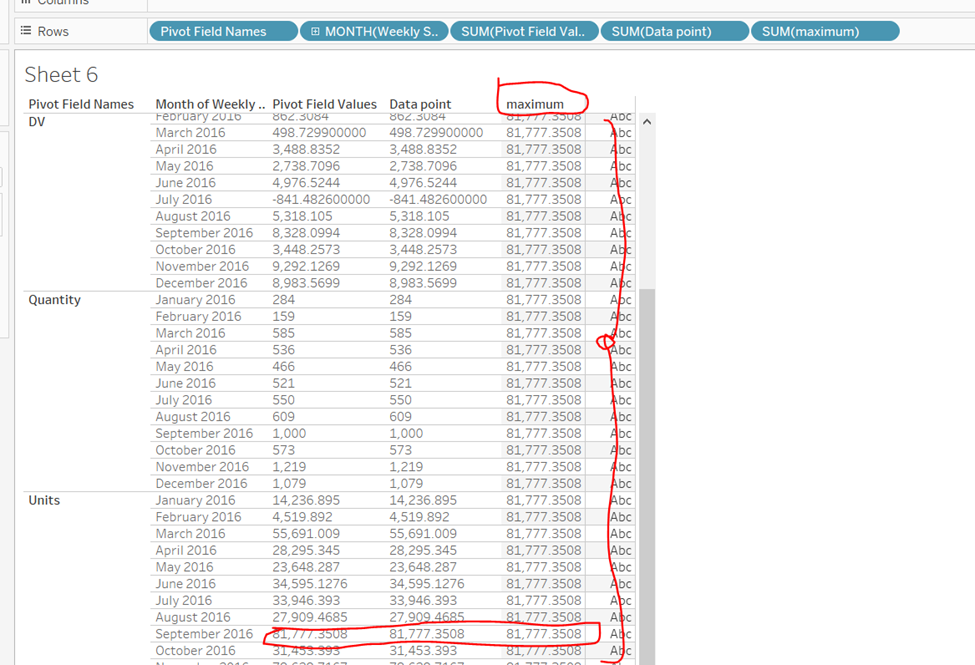Select the Pivot Field Names pill

coord(223,31)
